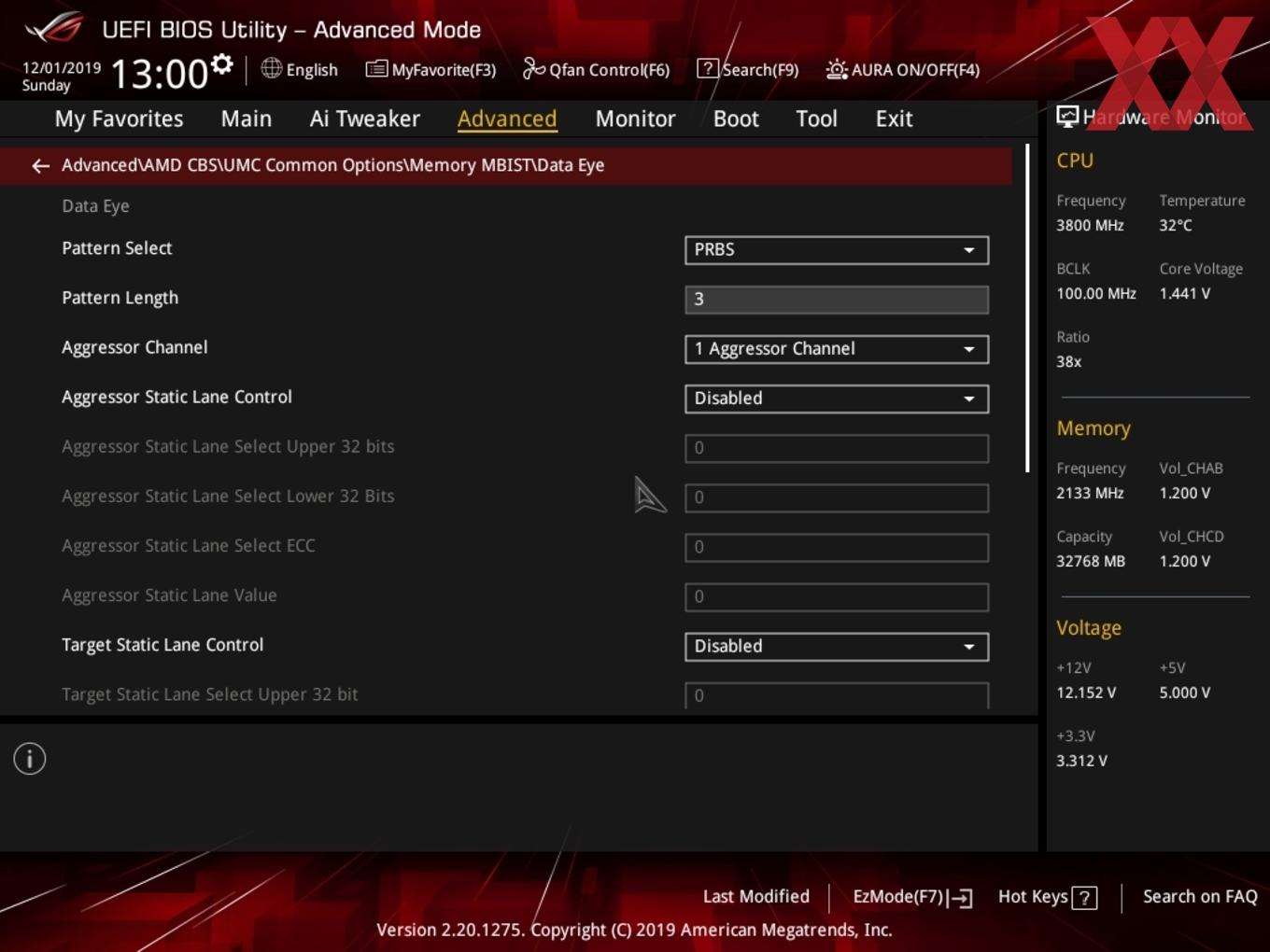
Task: Click Aggressor Static Lane Select Upper field
Action: (837, 448)
